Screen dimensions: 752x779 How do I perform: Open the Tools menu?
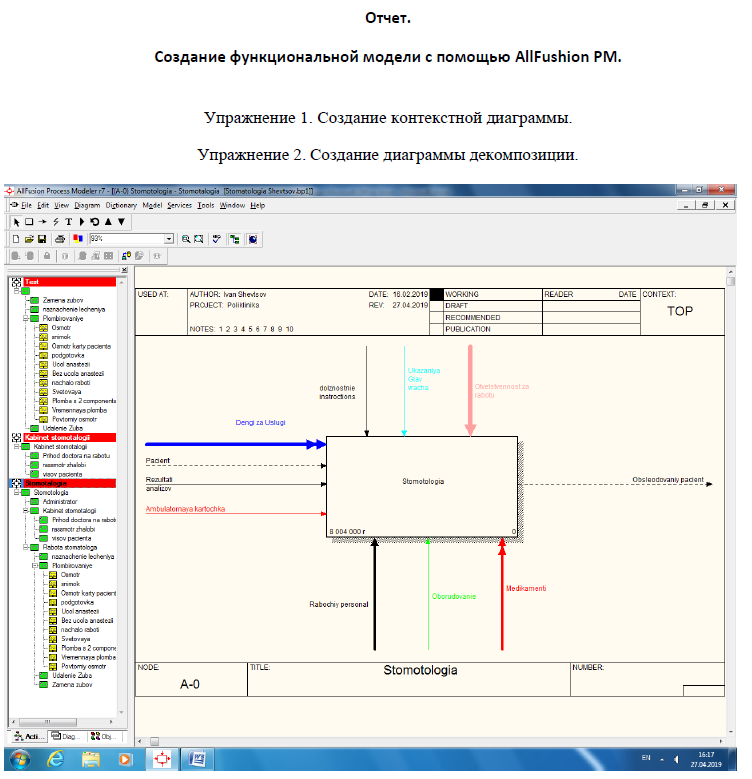point(206,206)
